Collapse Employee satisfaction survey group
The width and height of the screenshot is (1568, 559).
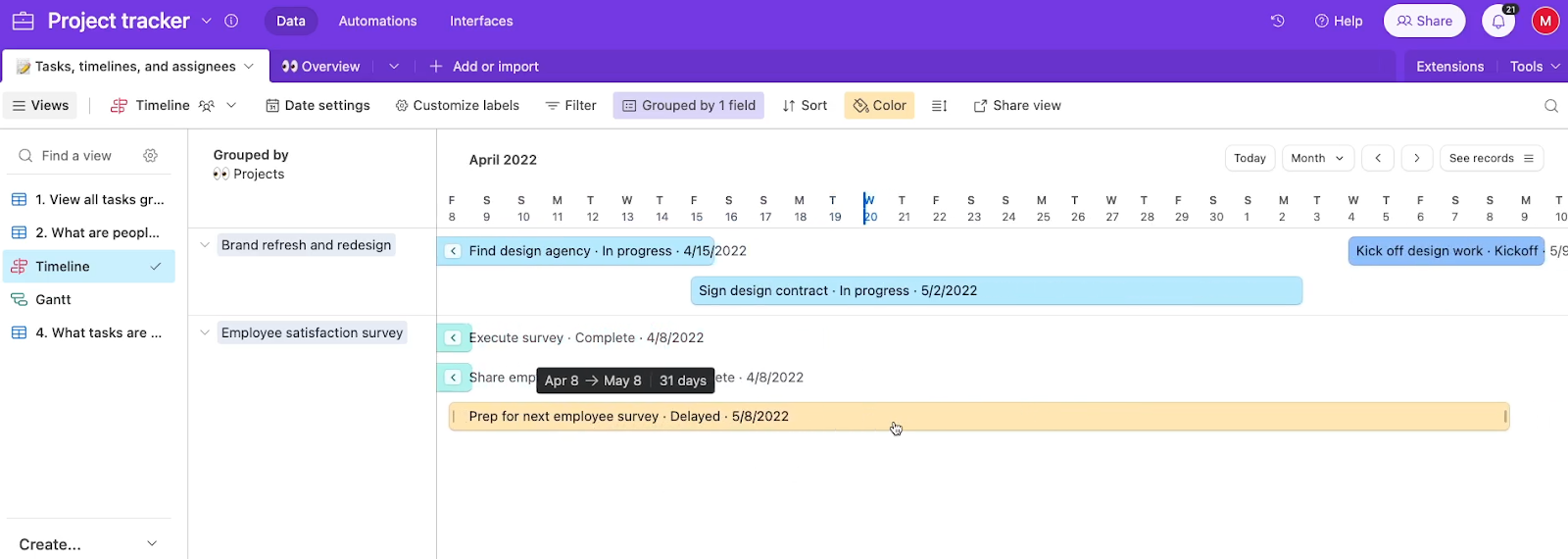205,333
